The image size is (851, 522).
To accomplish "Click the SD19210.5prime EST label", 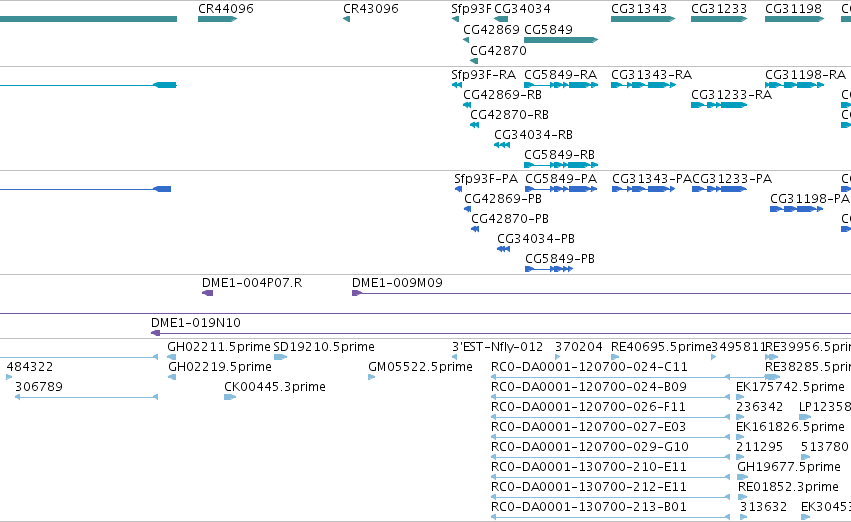I will click(x=323, y=347).
